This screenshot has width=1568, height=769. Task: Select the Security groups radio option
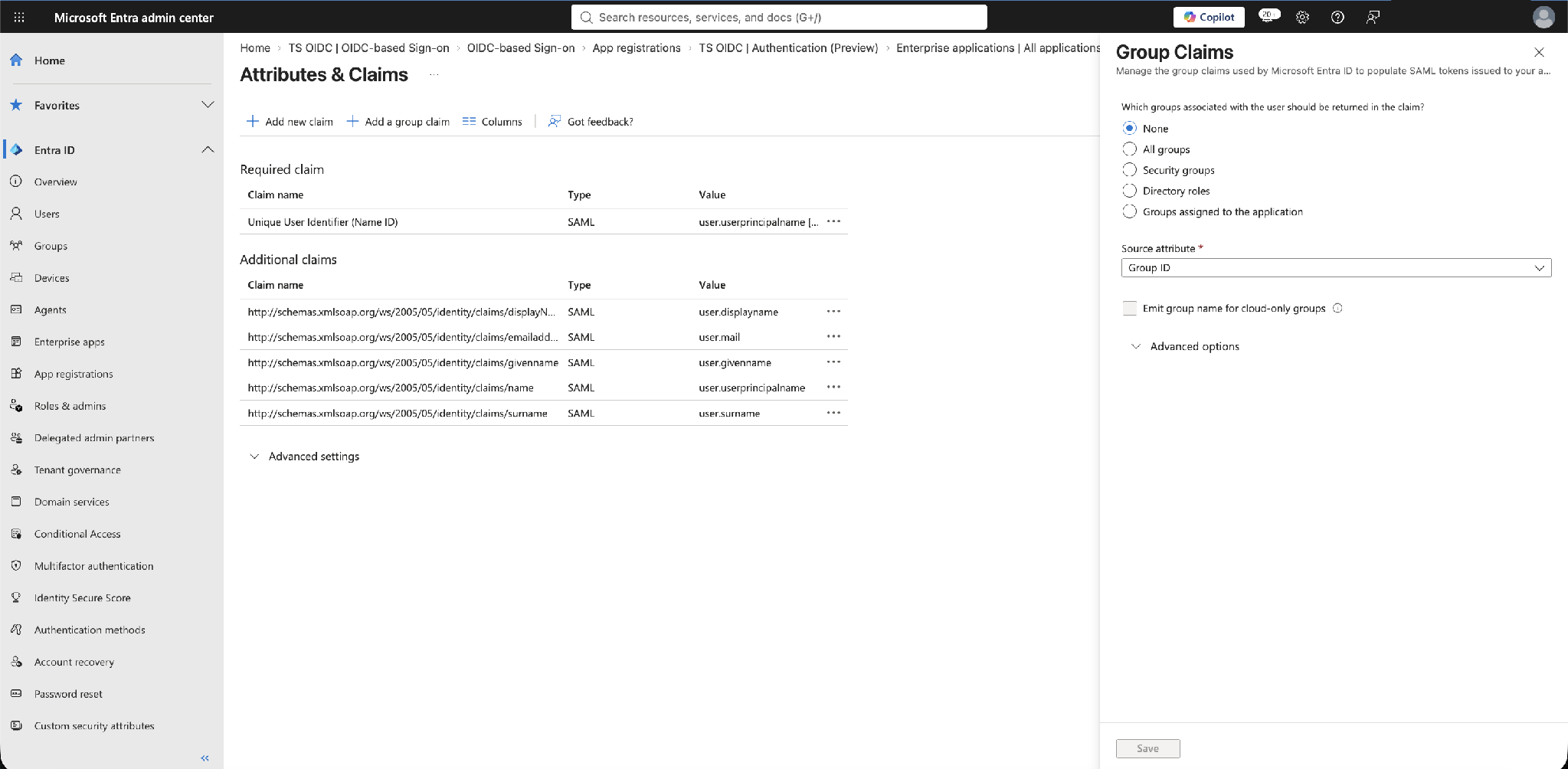(1129, 169)
